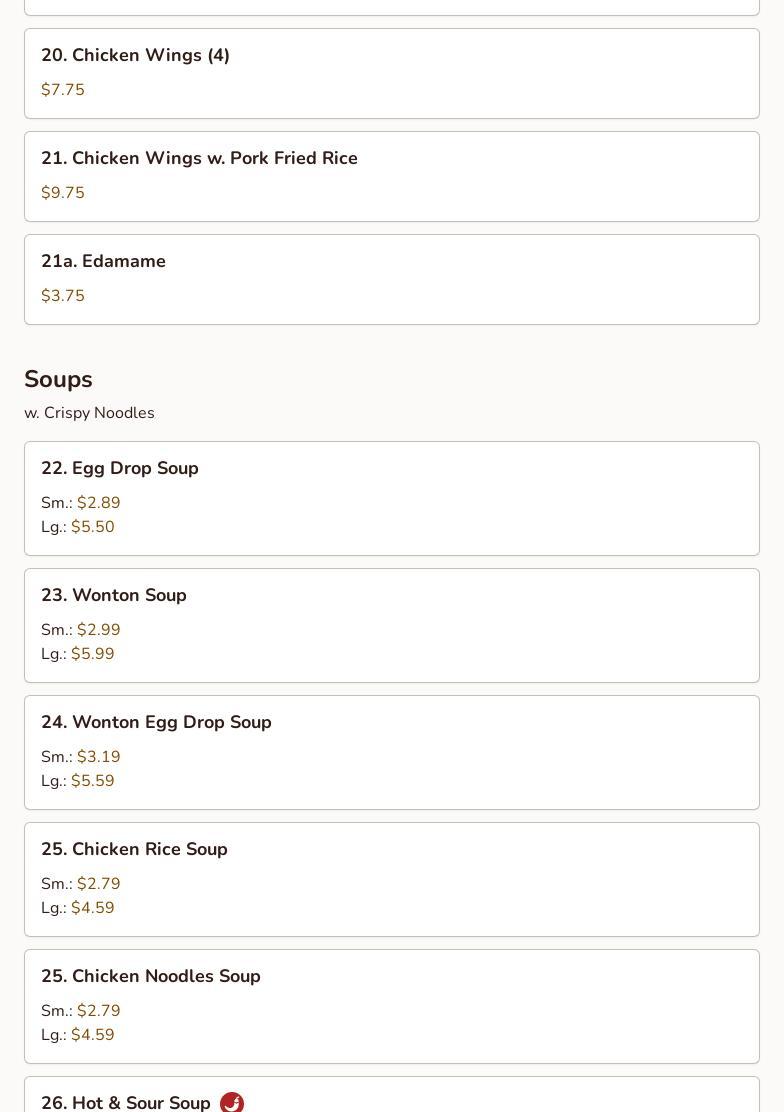Pick large Wonton Soup at $5.99
This screenshot has width=784, height=1112.
tap(92, 654)
